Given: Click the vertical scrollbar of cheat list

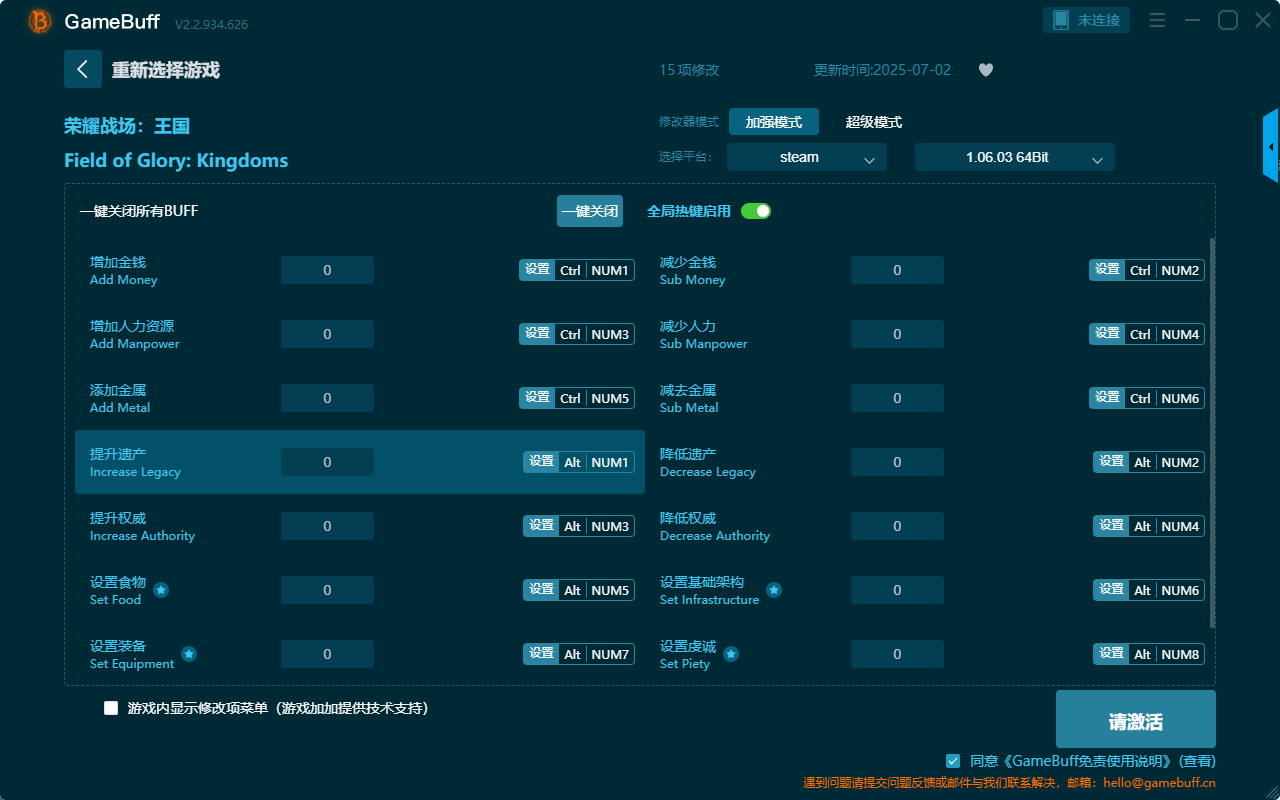Looking at the screenshot, I should (1213, 430).
